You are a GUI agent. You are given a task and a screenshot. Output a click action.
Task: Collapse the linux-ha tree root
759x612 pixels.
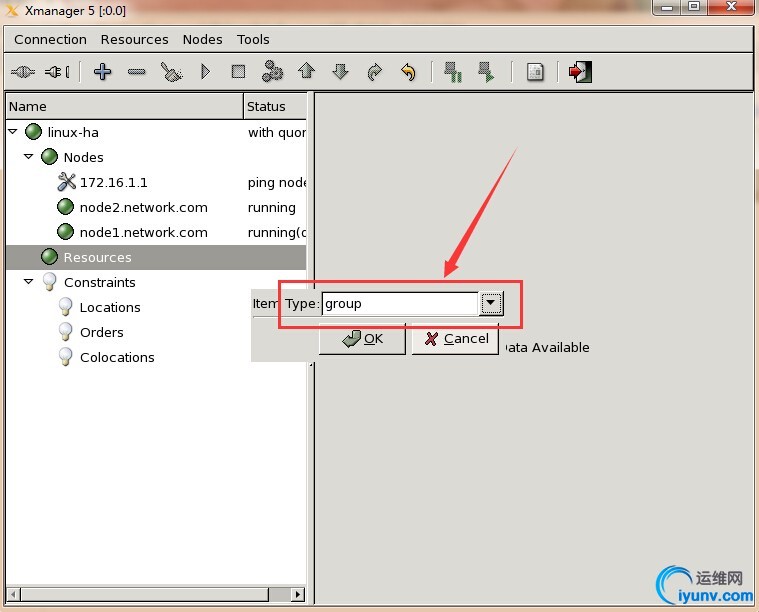click(13, 132)
